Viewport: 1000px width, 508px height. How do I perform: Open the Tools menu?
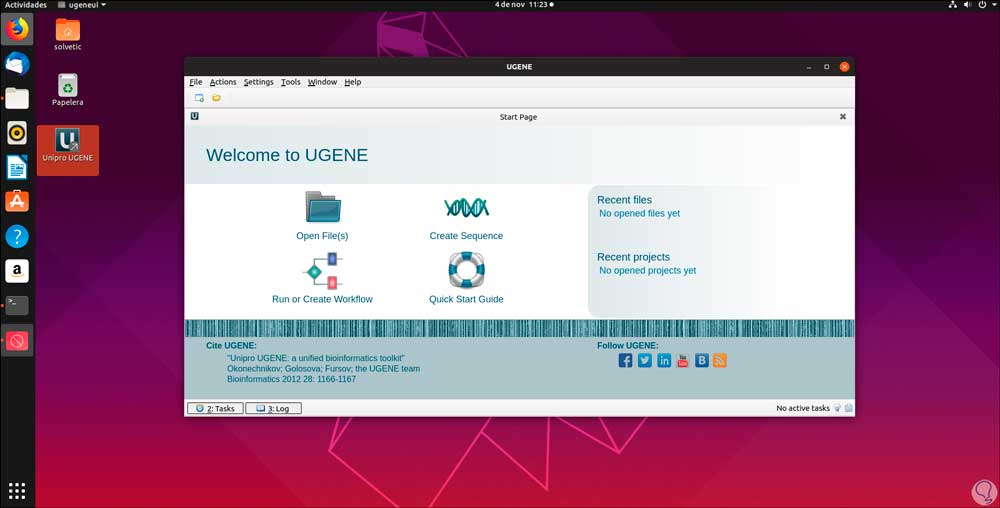(290, 82)
